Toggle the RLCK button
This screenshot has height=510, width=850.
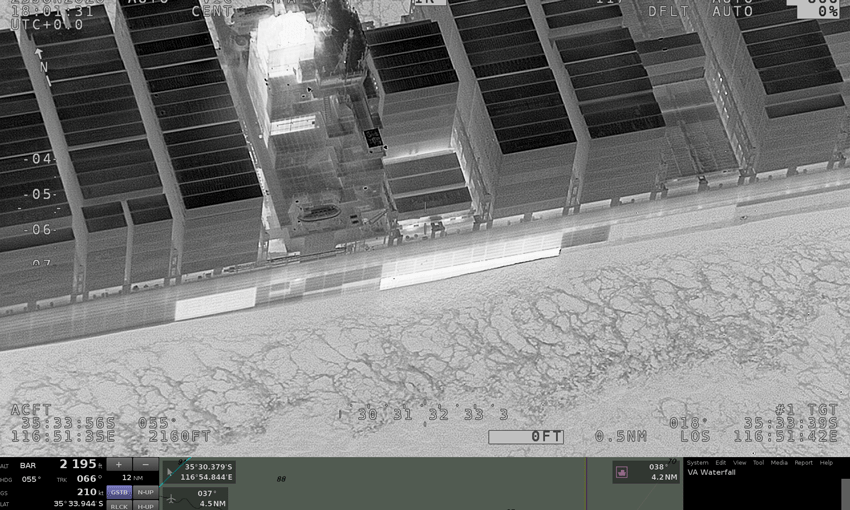click(x=119, y=506)
